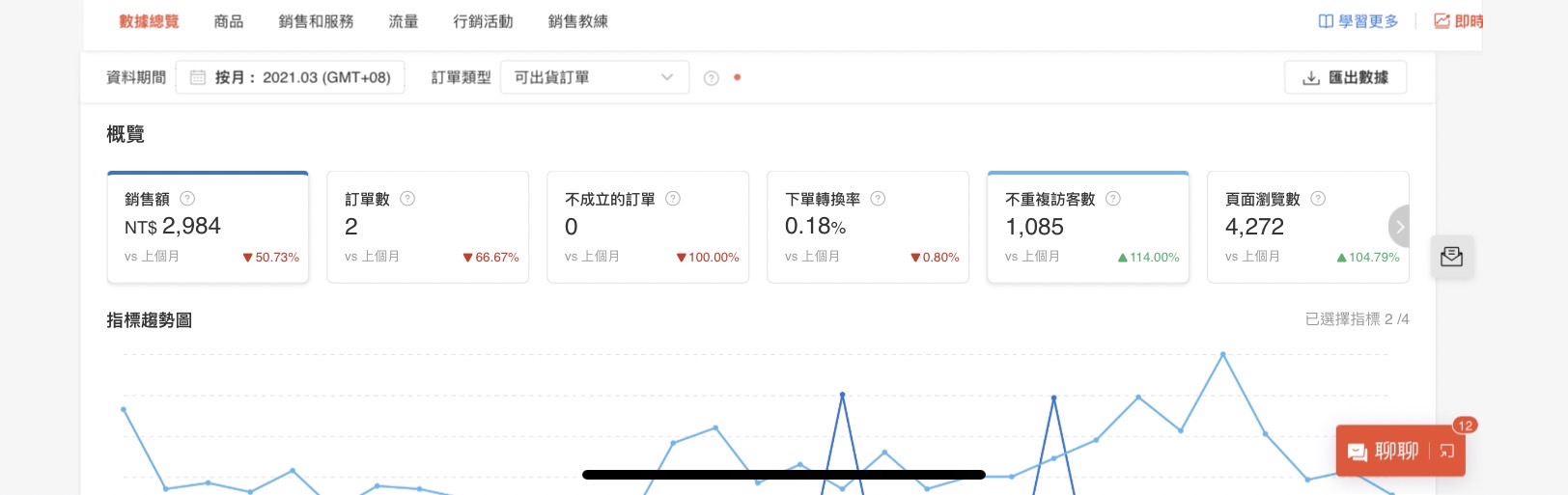
Task: Toggle the 銷售額 metric card
Action: click(x=208, y=228)
